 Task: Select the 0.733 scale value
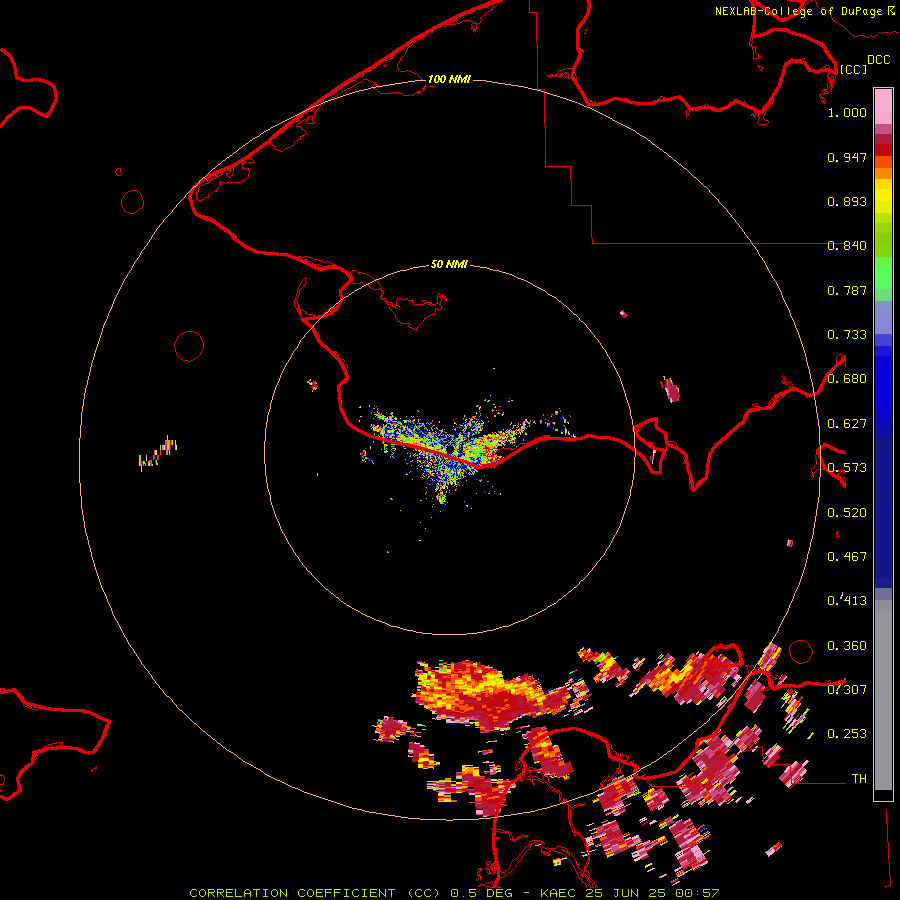pos(847,335)
